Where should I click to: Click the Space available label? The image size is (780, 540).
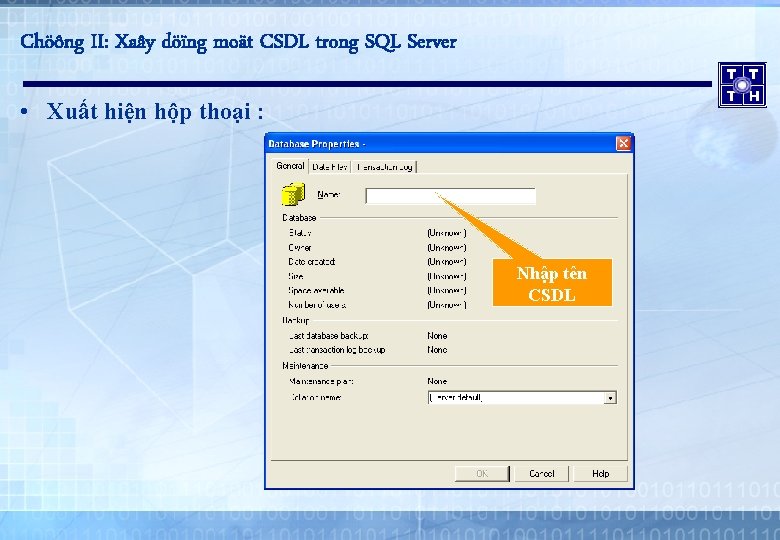point(316,290)
